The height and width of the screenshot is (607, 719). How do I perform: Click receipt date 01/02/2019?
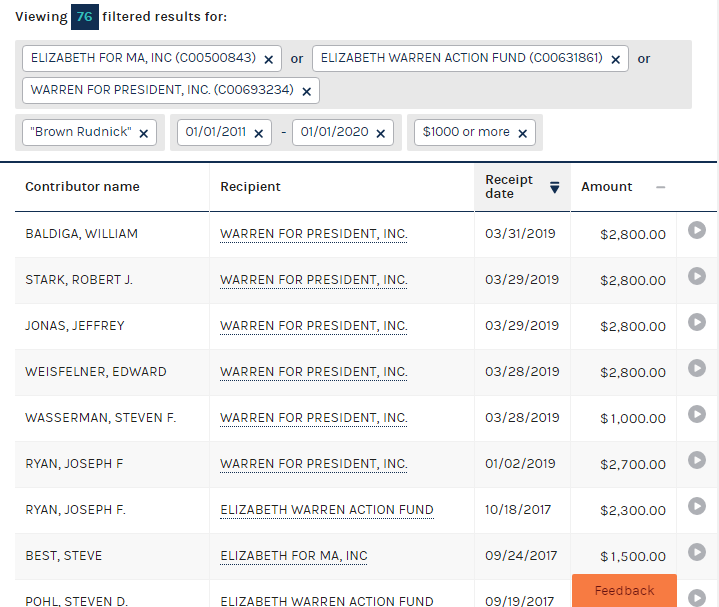click(520, 464)
